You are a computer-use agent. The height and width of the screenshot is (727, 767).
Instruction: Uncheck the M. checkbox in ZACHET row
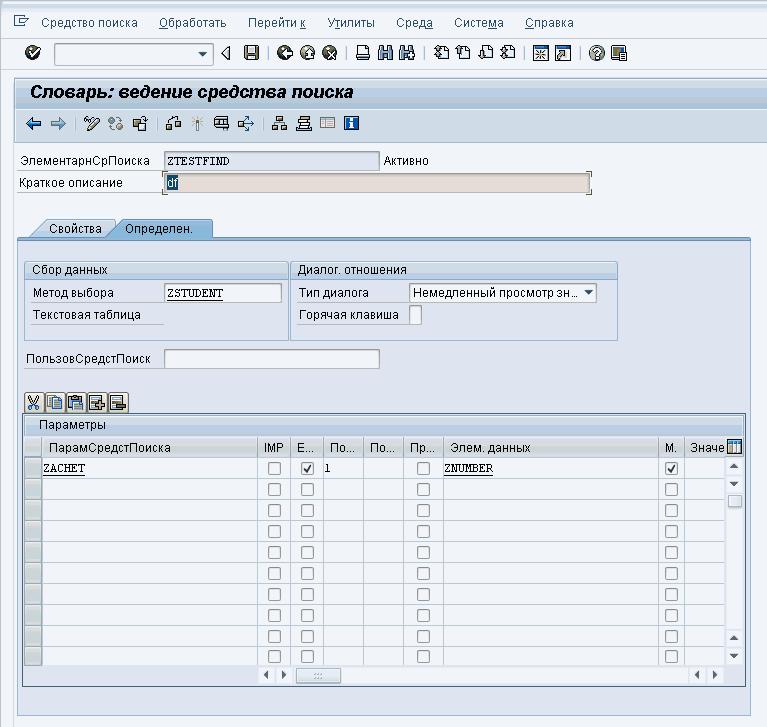coord(671,468)
